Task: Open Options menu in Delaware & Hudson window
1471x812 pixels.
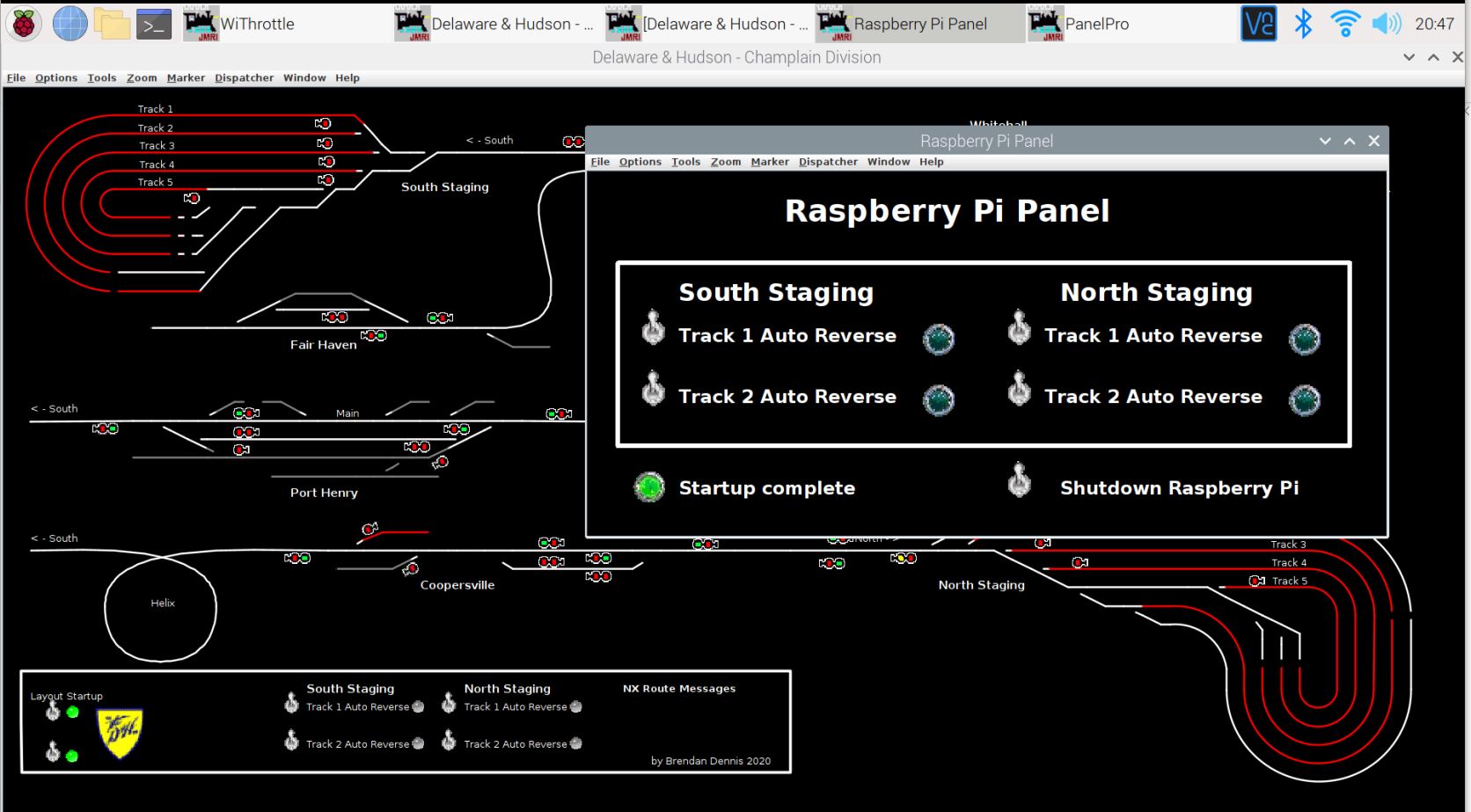Action: pyautogui.click(x=56, y=77)
